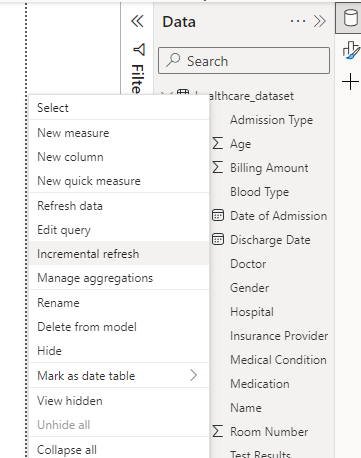The width and height of the screenshot is (361, 458).
Task: Click the sigma icon beside Room Number
Action: [218, 431]
